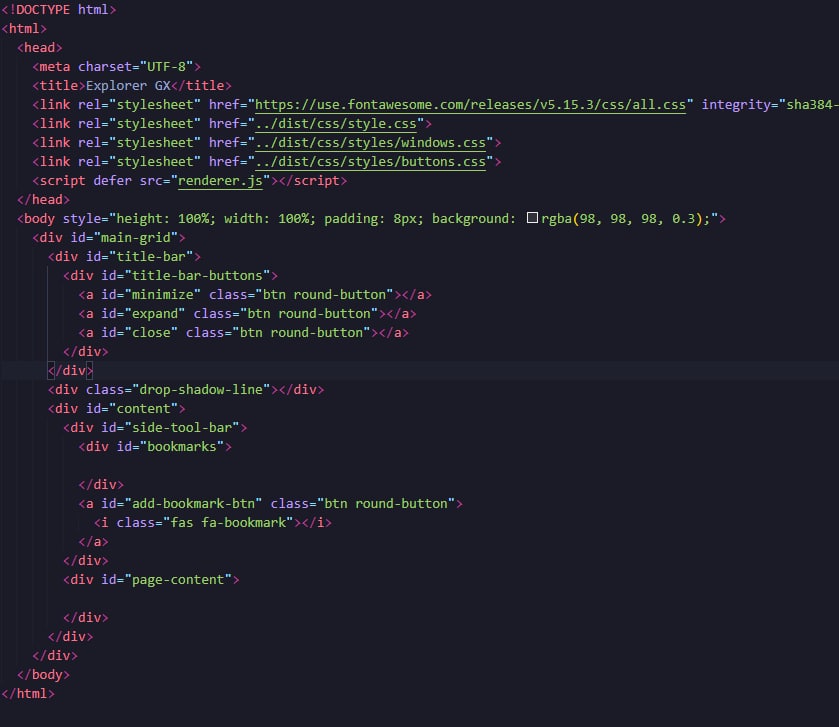Click the closing </html> tag

[x=28, y=693]
